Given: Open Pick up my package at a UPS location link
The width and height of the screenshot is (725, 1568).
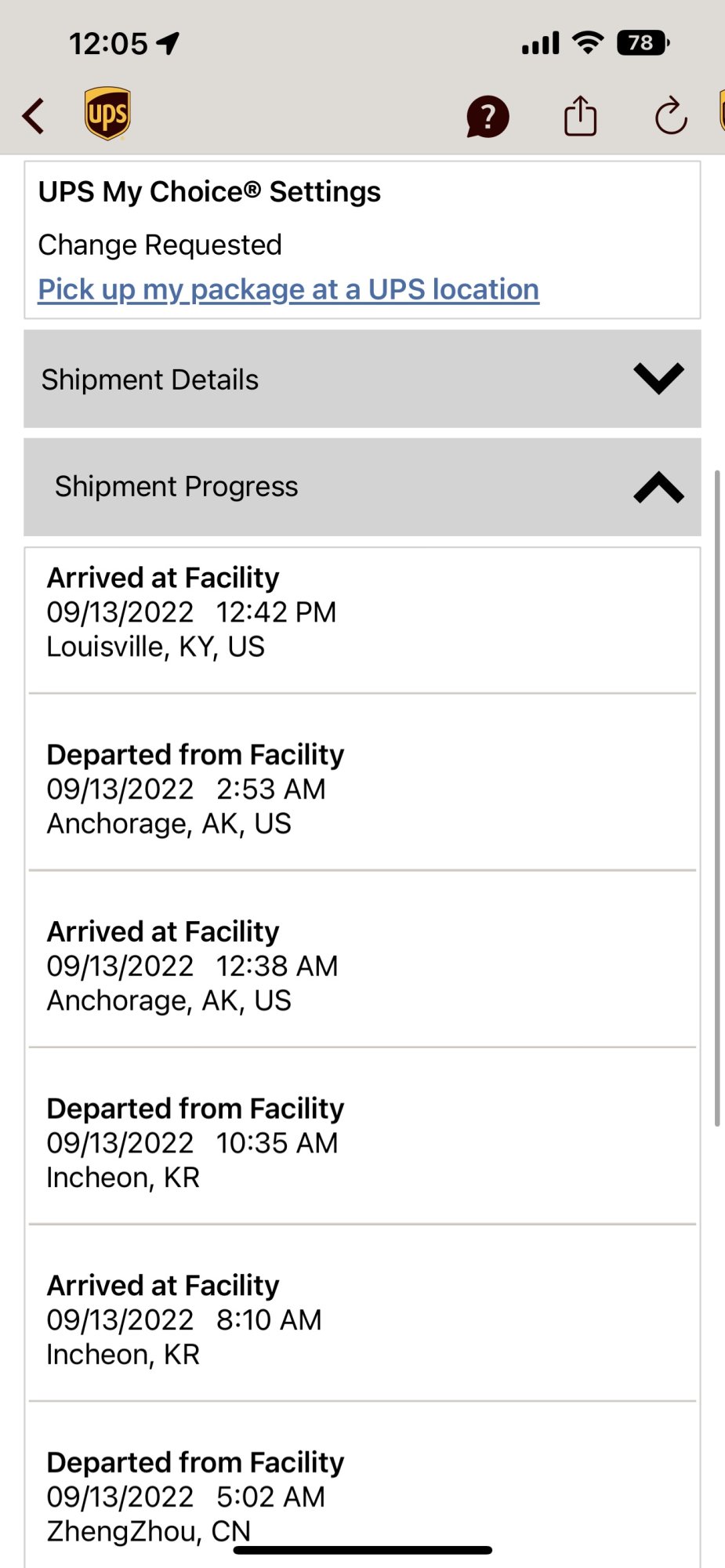Looking at the screenshot, I should pos(288,289).
